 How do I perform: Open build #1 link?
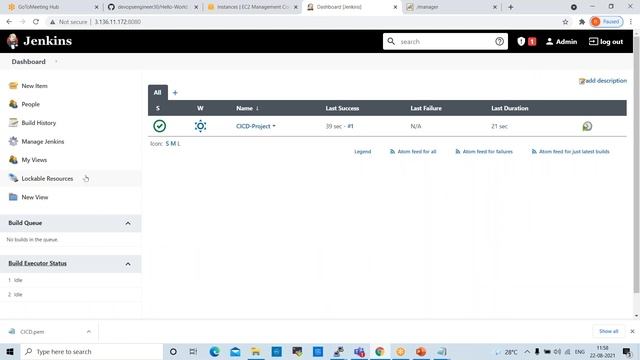click(x=350, y=126)
